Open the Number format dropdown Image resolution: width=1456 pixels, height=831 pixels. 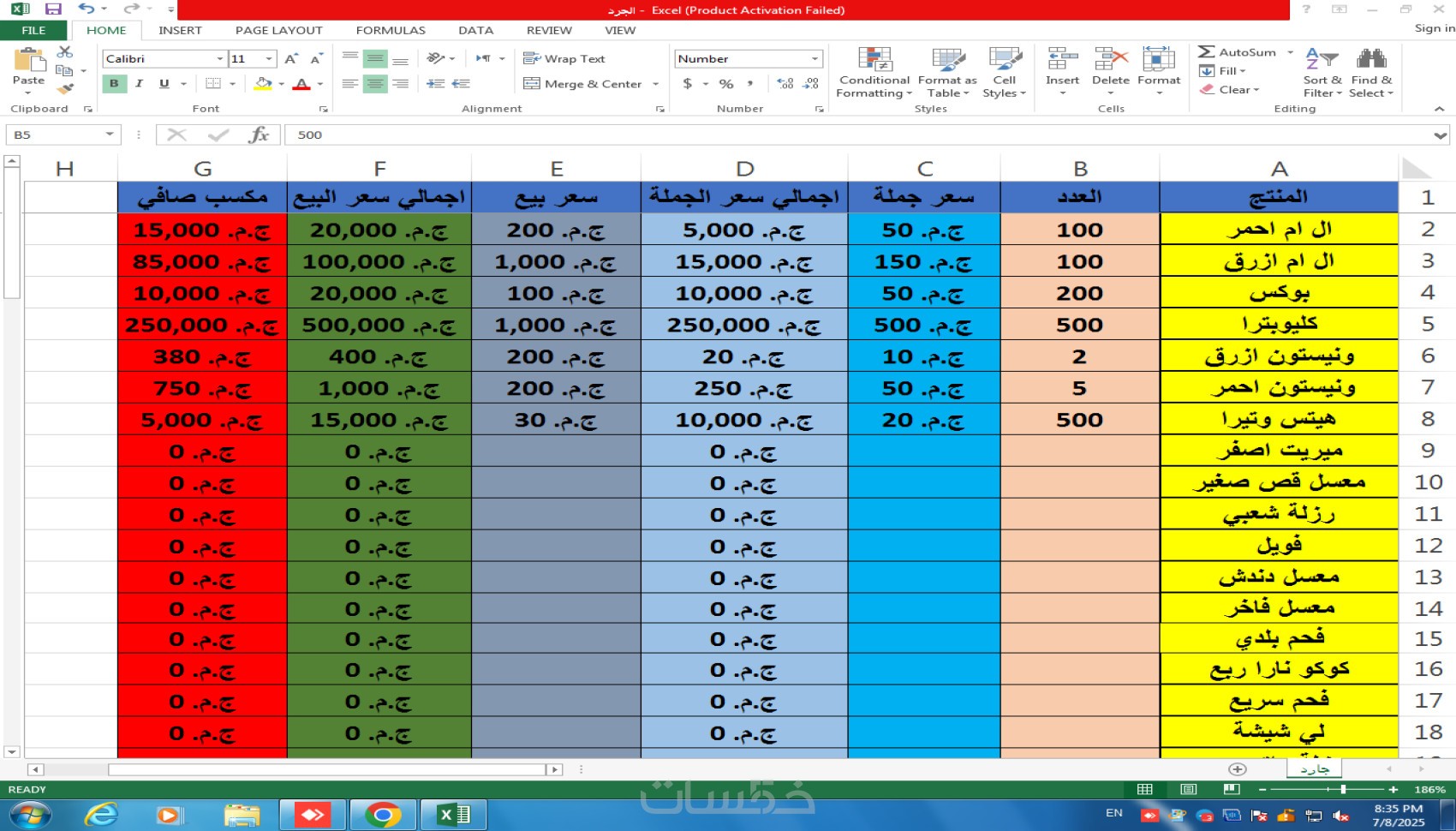(815, 59)
